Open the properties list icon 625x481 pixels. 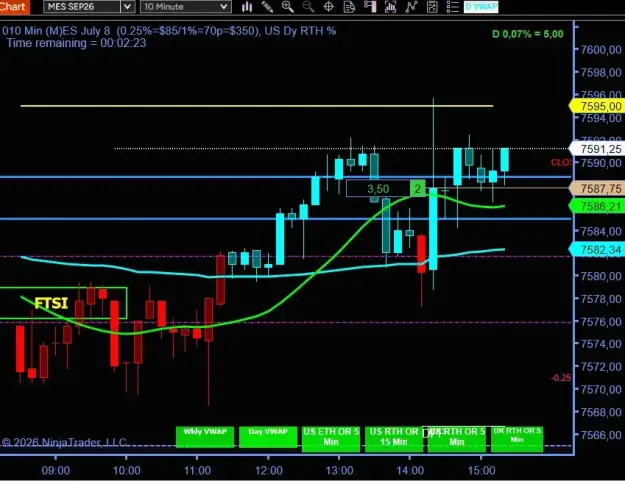(x=453, y=7)
